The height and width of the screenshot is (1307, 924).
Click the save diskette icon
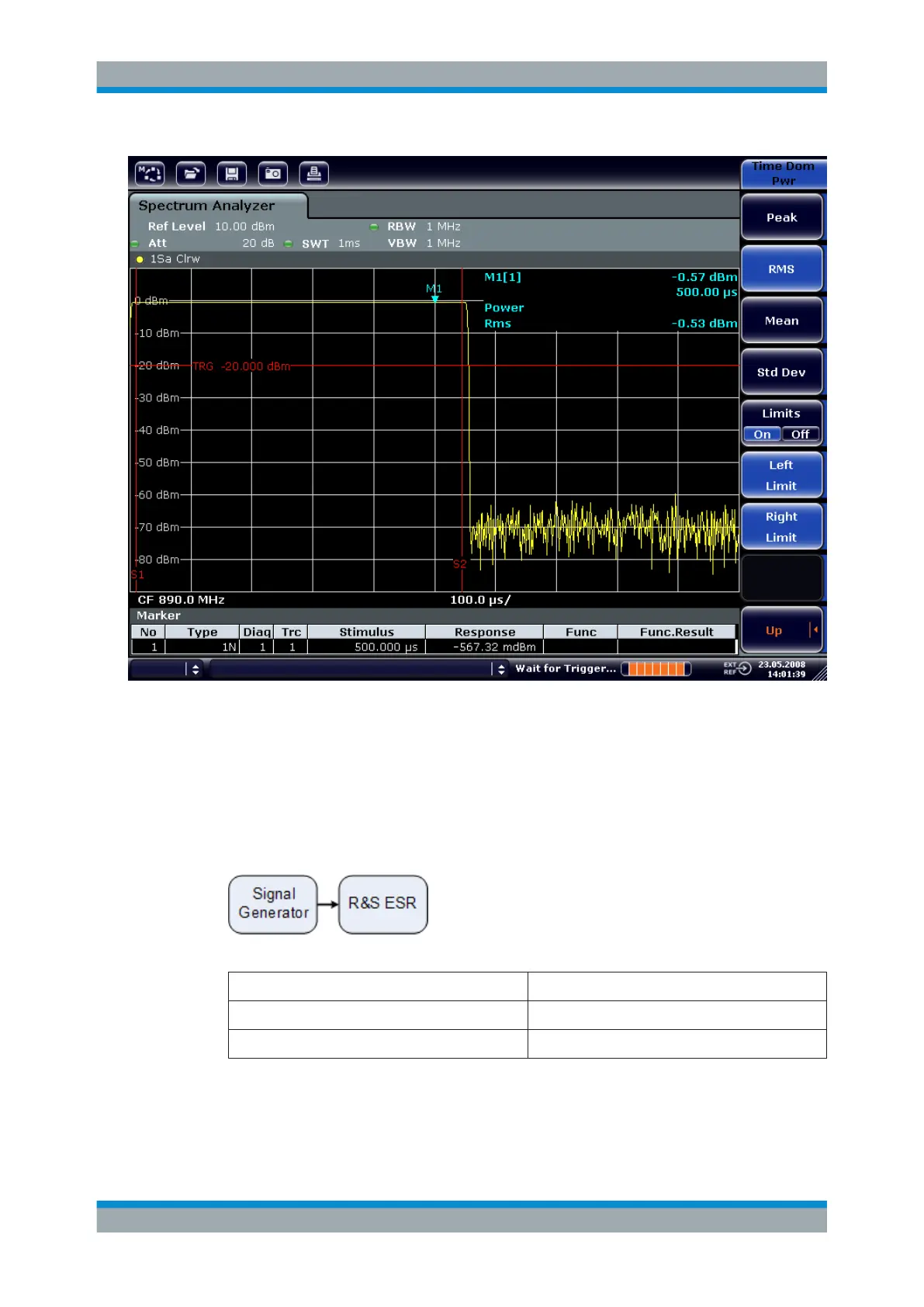[232, 173]
